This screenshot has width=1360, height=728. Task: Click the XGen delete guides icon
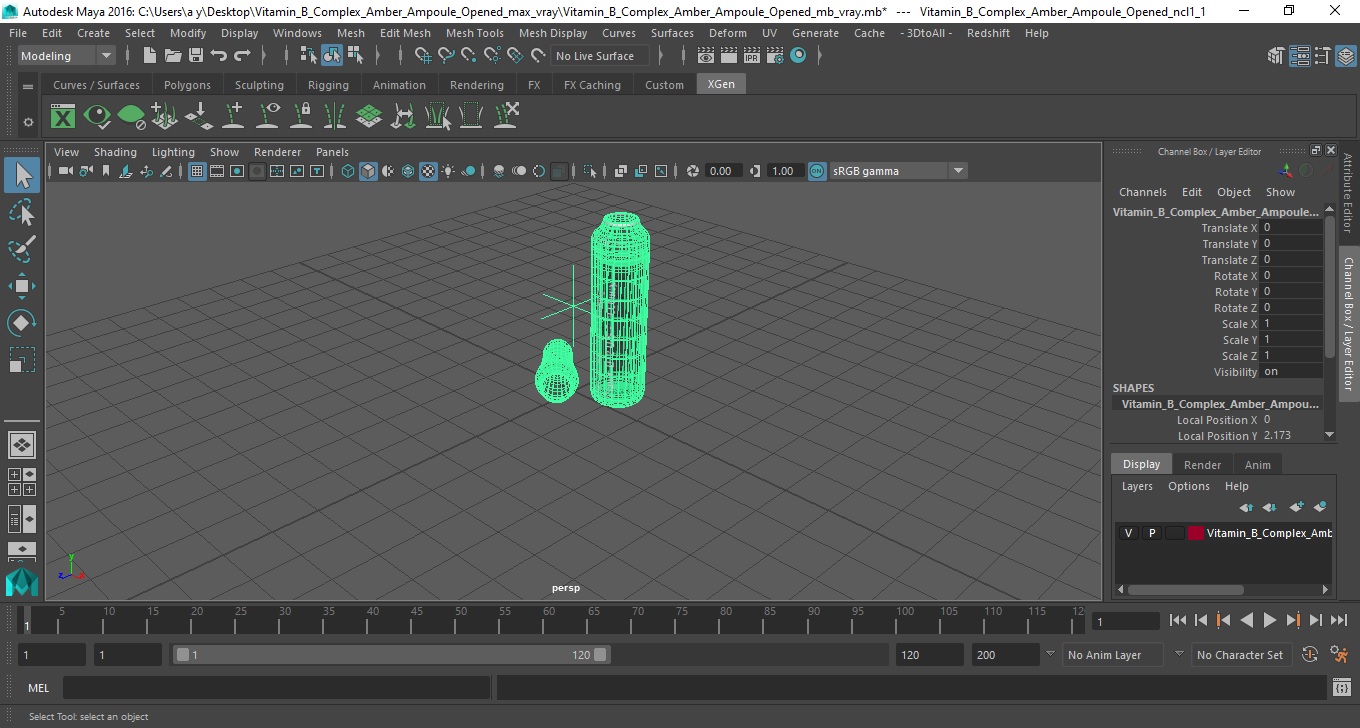pos(506,116)
